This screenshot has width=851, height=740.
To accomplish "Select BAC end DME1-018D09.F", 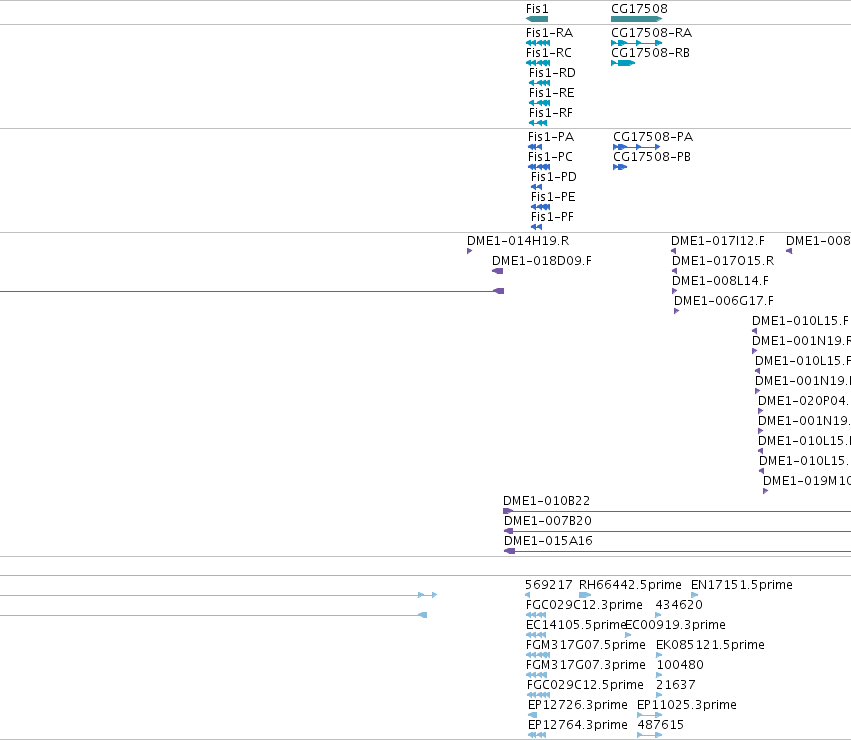I will (542, 261).
